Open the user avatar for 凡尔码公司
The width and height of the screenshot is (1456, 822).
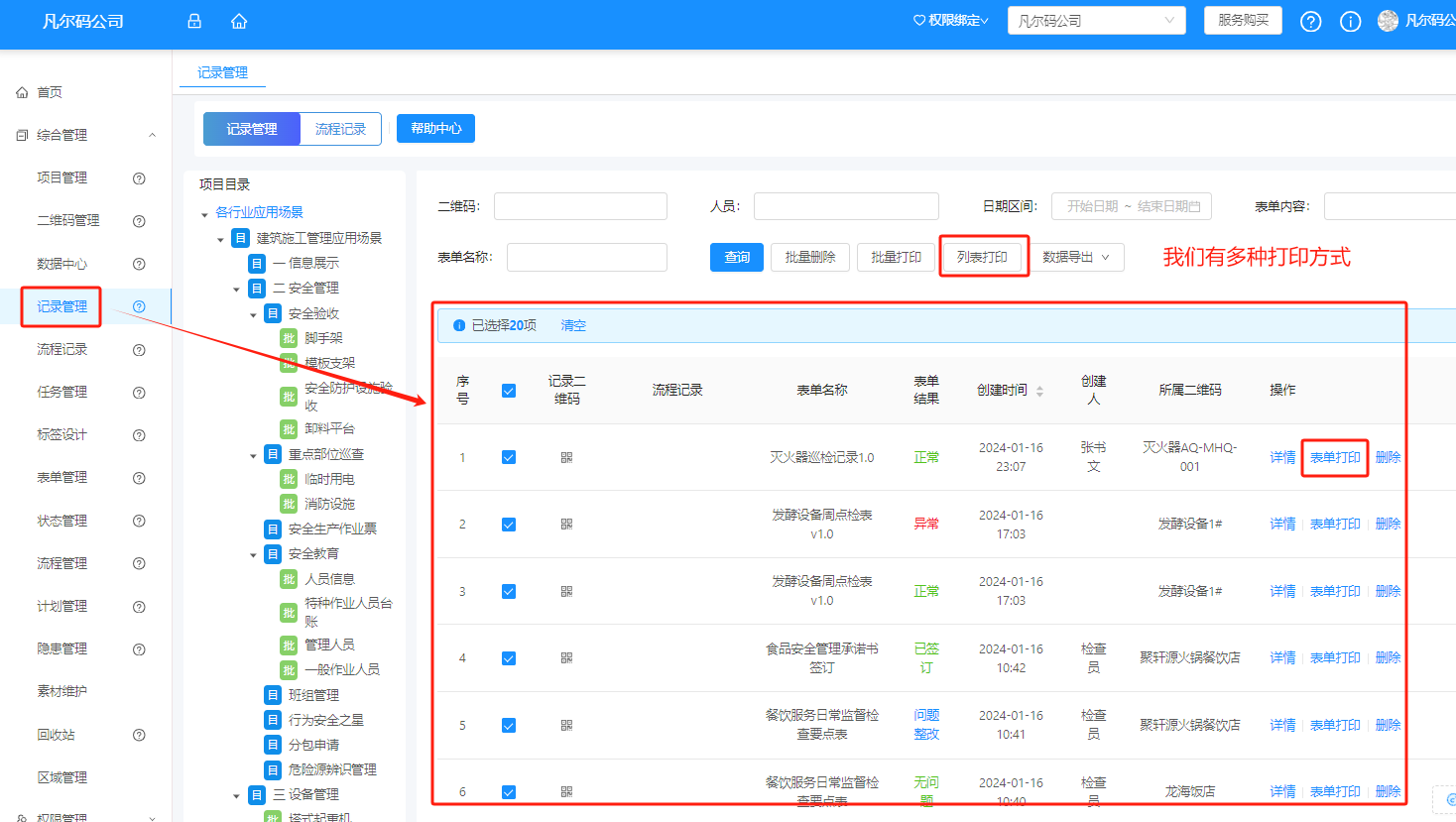pos(1387,20)
